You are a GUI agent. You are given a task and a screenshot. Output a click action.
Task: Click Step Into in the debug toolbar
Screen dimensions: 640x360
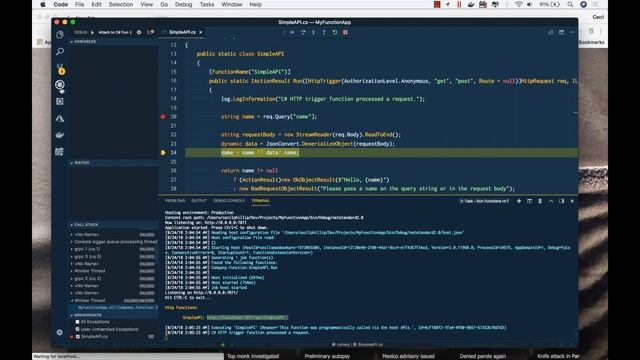click(x=313, y=32)
